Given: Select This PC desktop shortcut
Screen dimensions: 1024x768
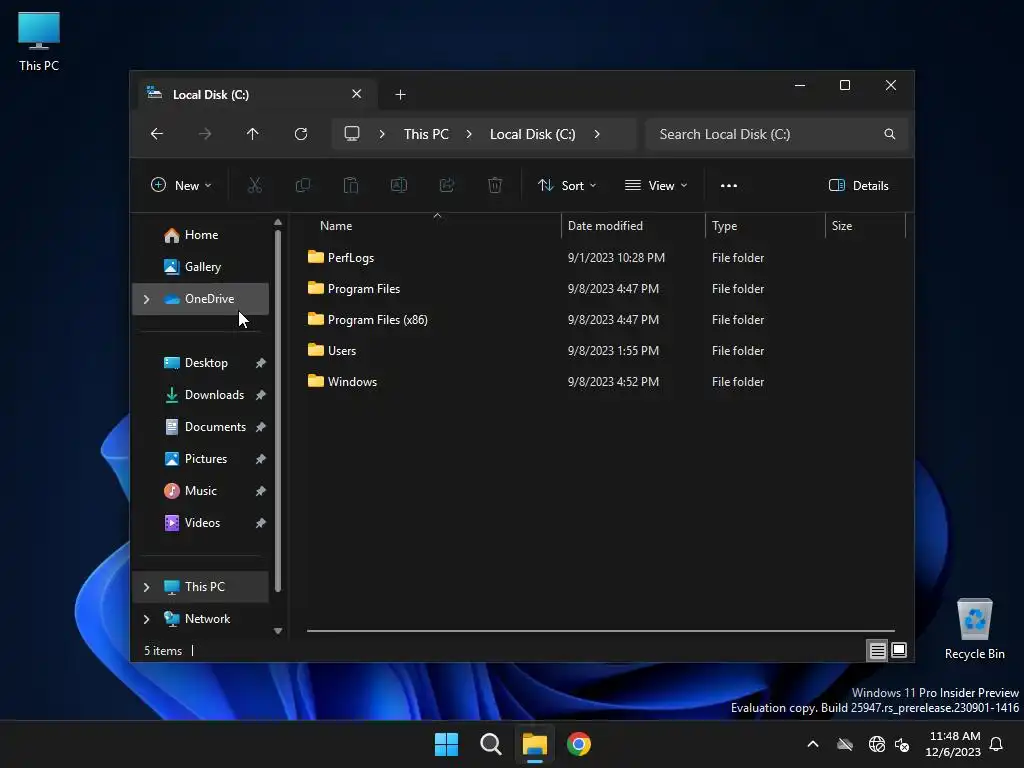Looking at the screenshot, I should 39,41.
